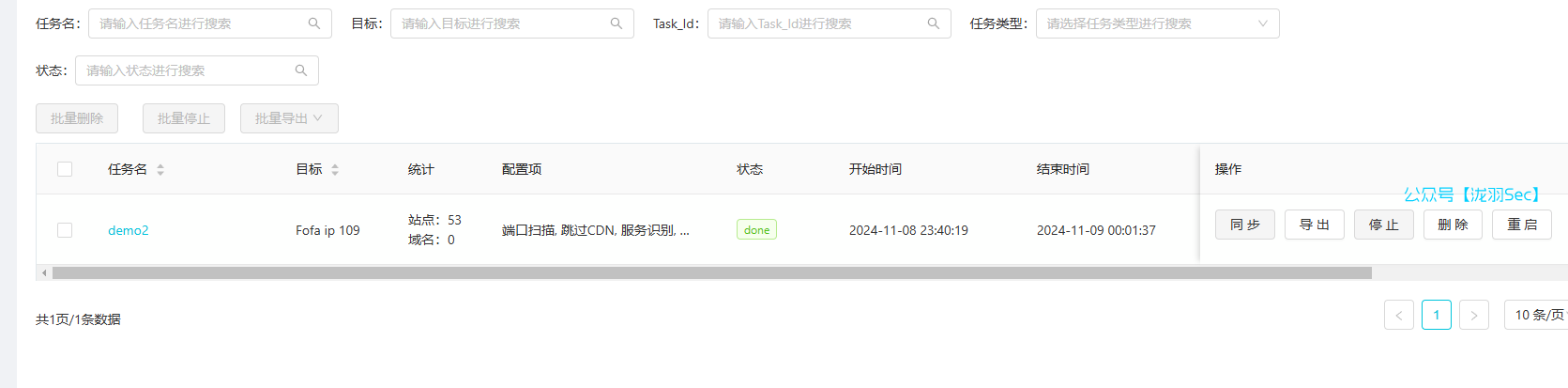Screen dimensions: 1568x388
Task: Click the target search magnifier icon
Action: [617, 23]
